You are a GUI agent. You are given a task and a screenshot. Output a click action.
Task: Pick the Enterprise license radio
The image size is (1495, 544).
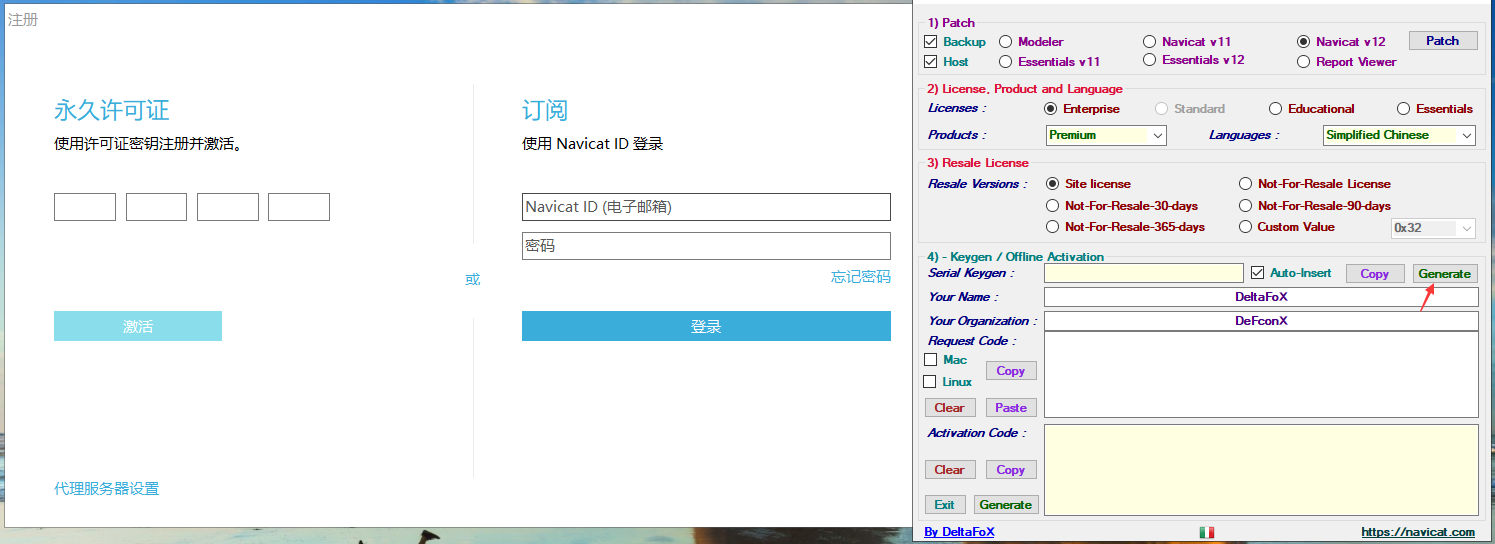[x=1050, y=109]
